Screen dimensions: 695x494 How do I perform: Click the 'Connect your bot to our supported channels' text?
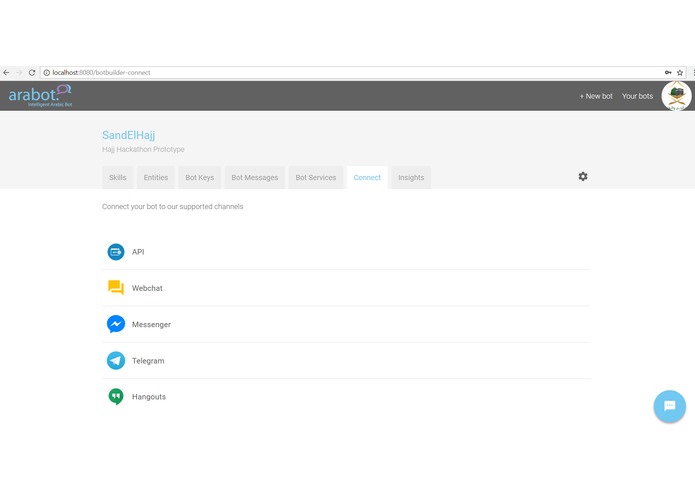click(x=172, y=206)
